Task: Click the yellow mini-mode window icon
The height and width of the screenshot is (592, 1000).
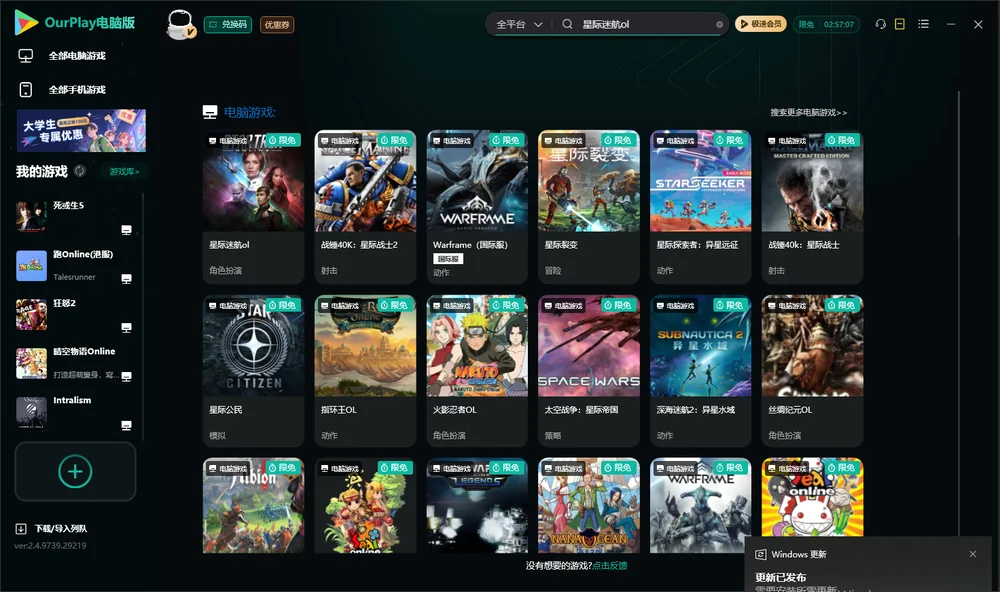Action: (900, 24)
